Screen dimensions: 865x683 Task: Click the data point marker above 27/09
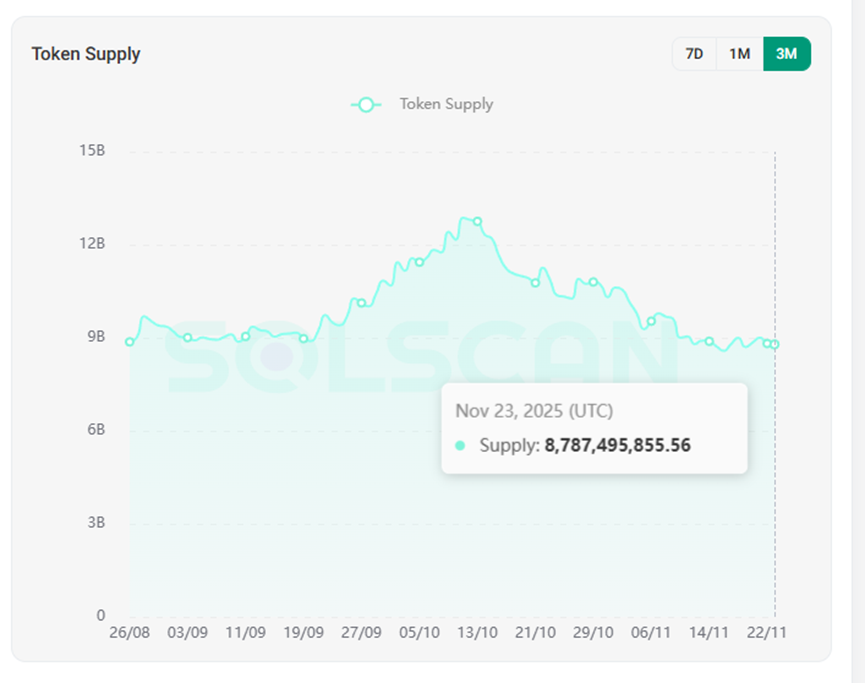tap(361, 302)
